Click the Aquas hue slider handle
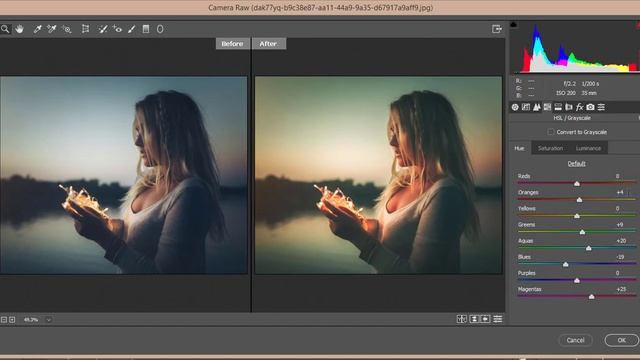Viewport: 640px width, 360px height. pos(589,248)
